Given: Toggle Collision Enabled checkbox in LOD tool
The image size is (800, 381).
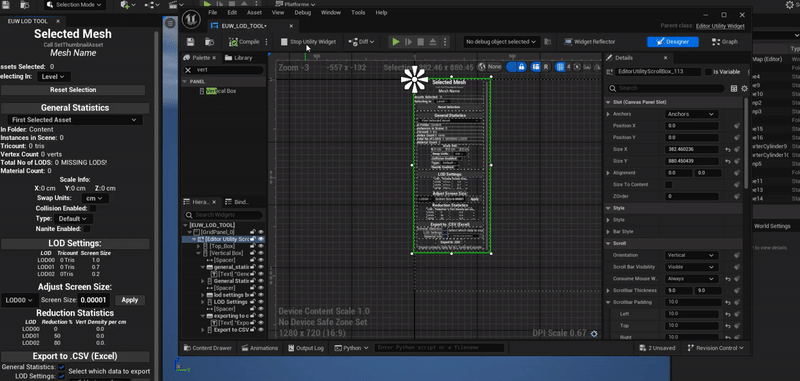Looking at the screenshot, I should click(x=93, y=209).
